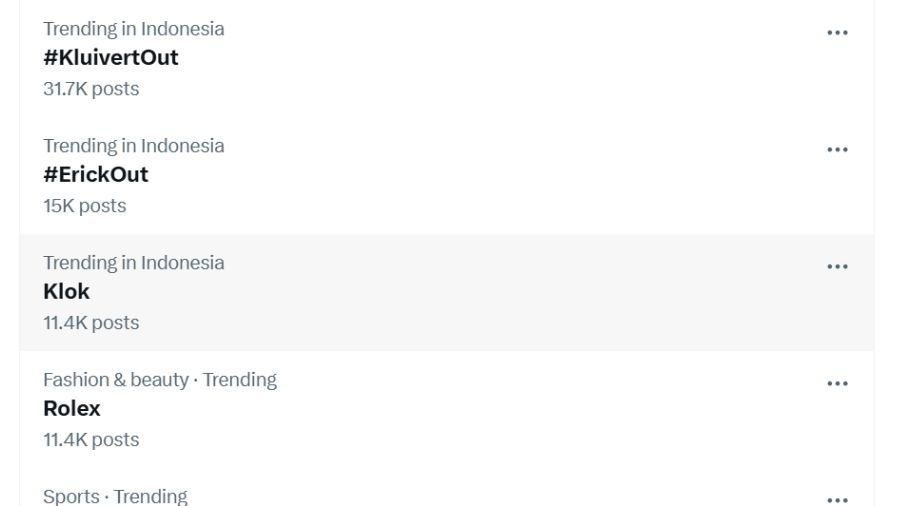Open the #ErickOut trending hashtag

[96, 175]
